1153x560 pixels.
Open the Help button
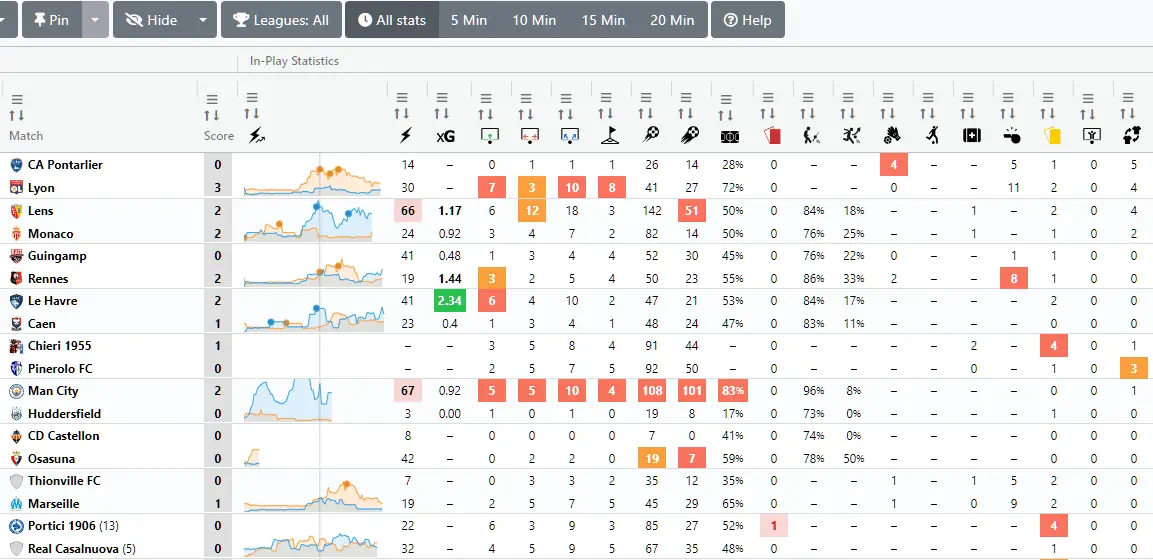point(747,20)
